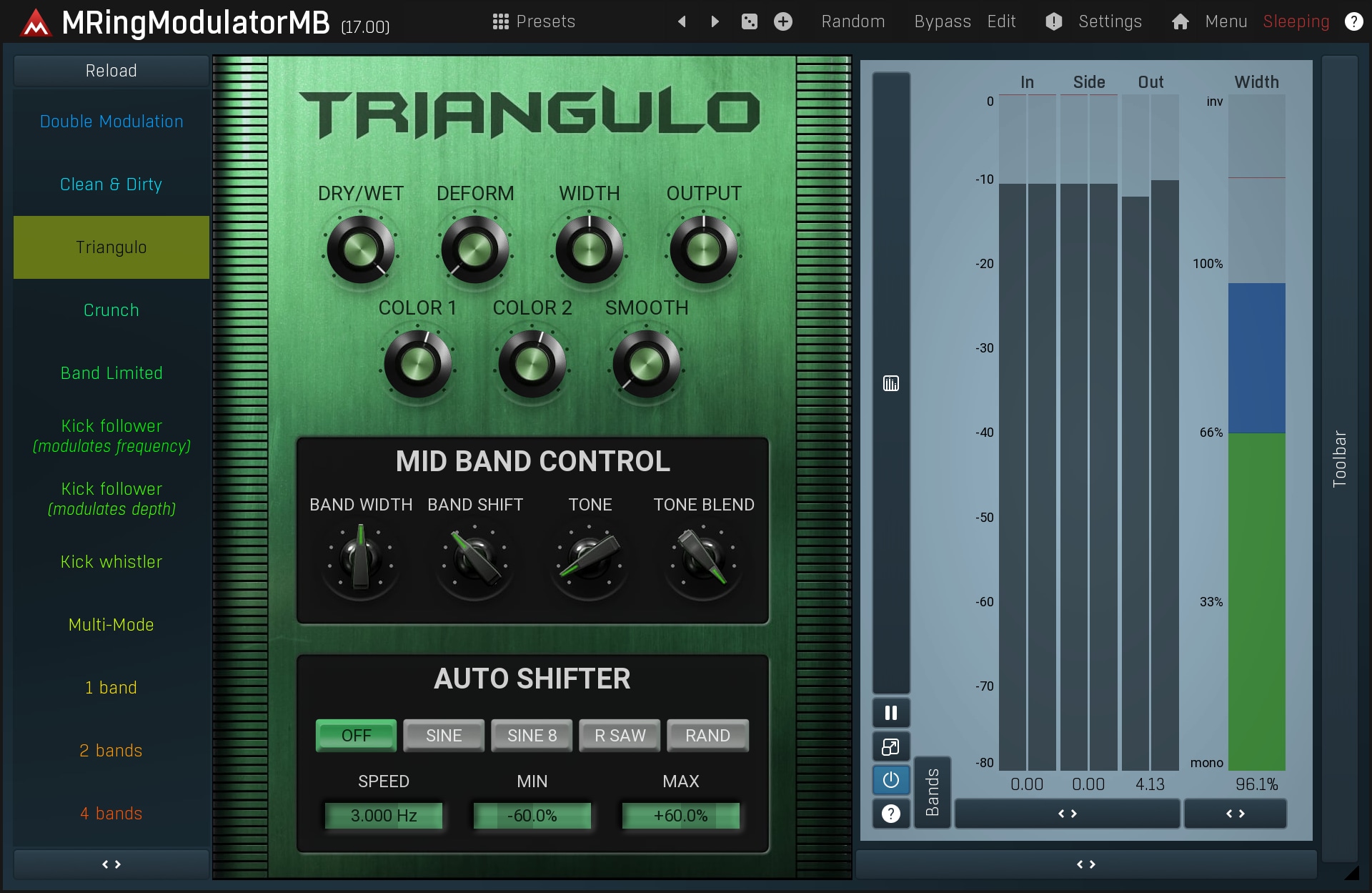Enable the RAND auto shifter mode
The width and height of the screenshot is (1372, 893).
pos(707,735)
